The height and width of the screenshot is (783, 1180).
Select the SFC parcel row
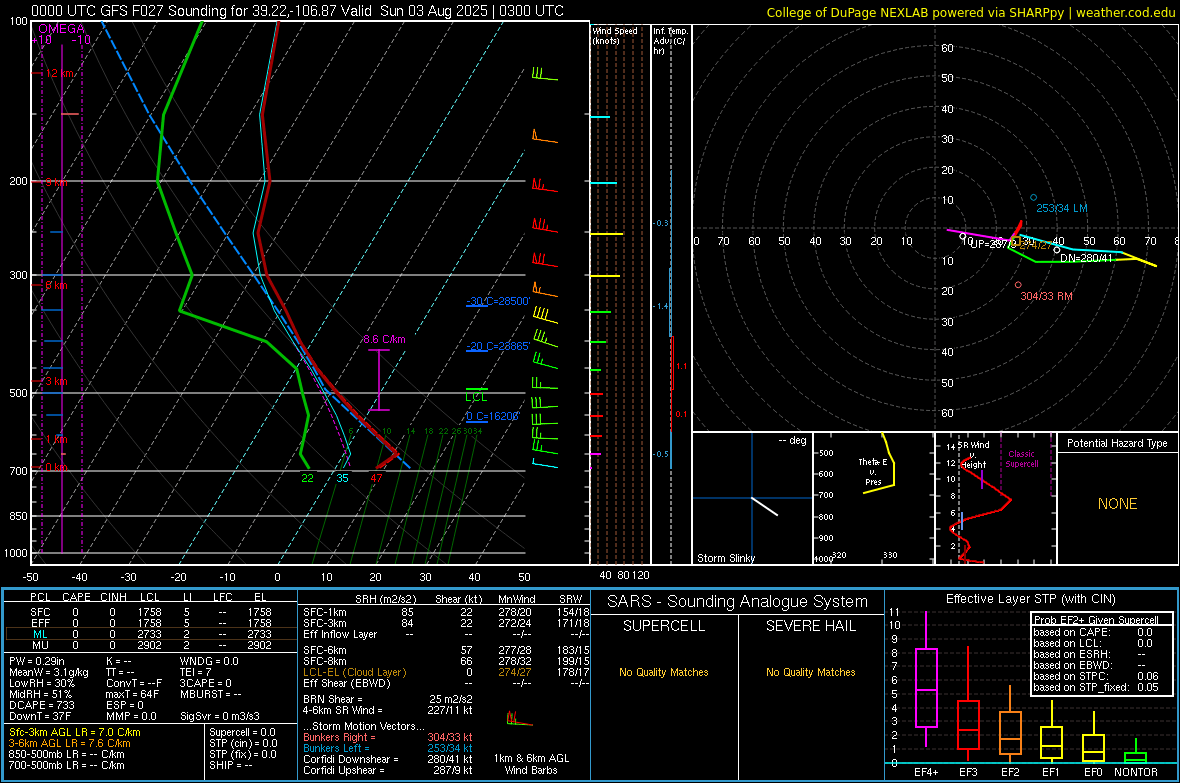point(151,612)
